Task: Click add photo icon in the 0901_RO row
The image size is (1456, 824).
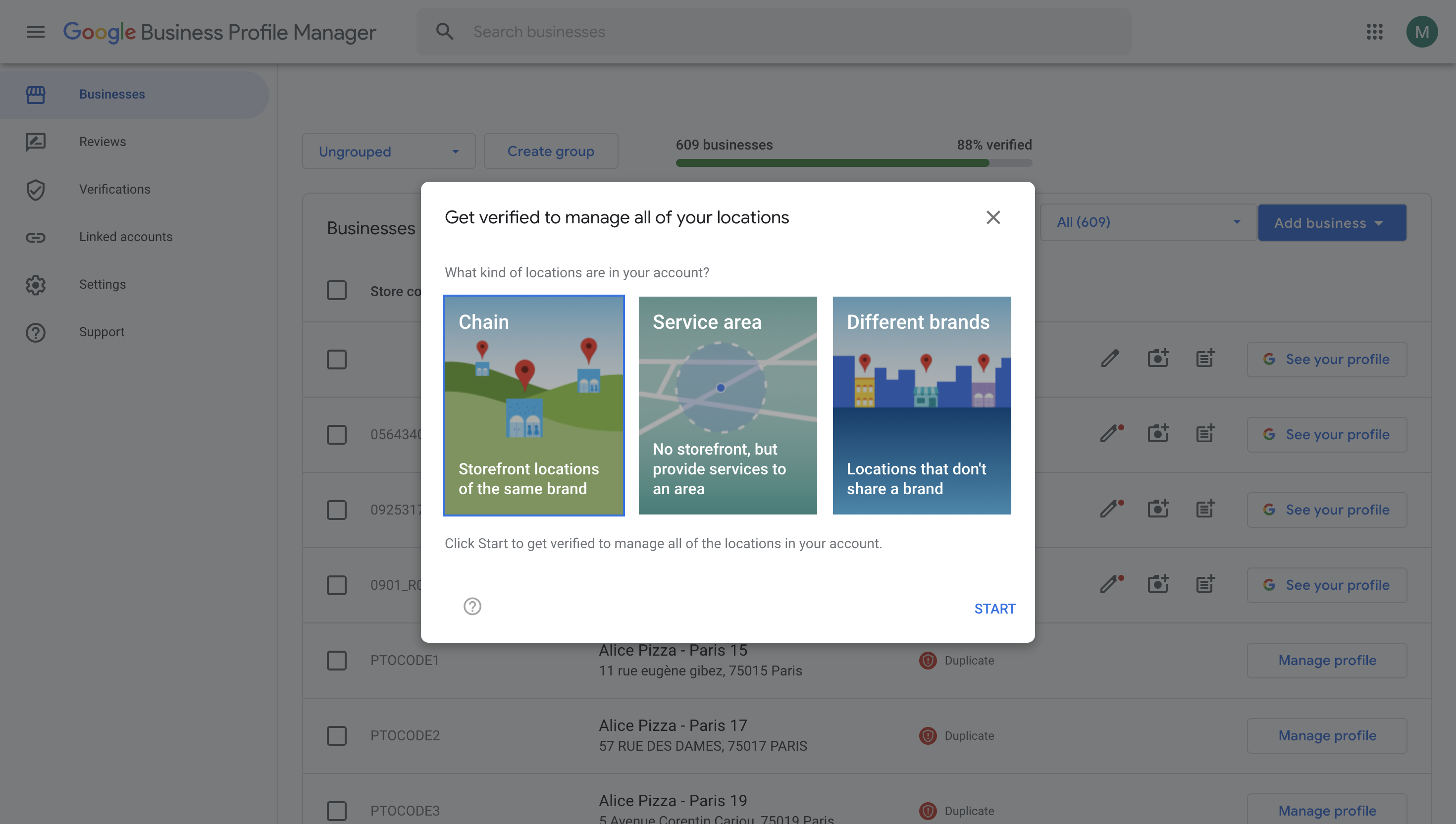Action: point(1158,584)
